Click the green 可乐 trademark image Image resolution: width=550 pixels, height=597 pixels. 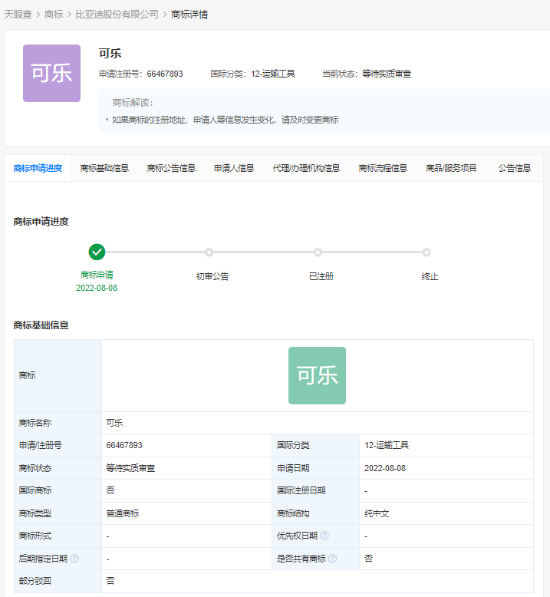pyautogui.click(x=317, y=375)
